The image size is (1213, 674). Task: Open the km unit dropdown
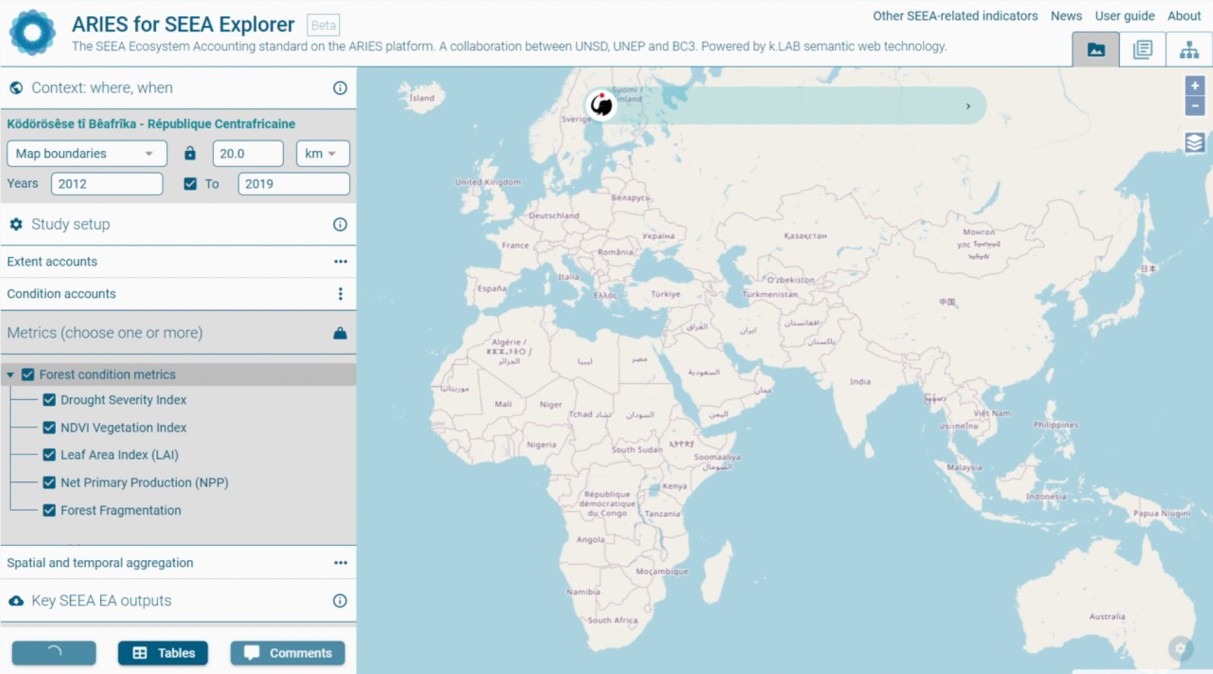point(322,154)
